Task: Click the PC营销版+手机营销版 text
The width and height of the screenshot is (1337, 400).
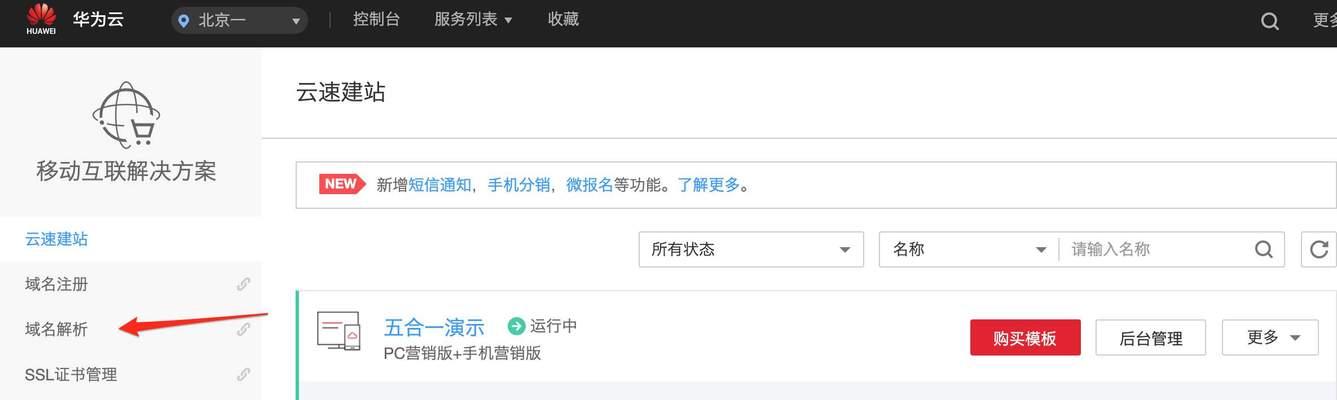Action: click(x=462, y=353)
